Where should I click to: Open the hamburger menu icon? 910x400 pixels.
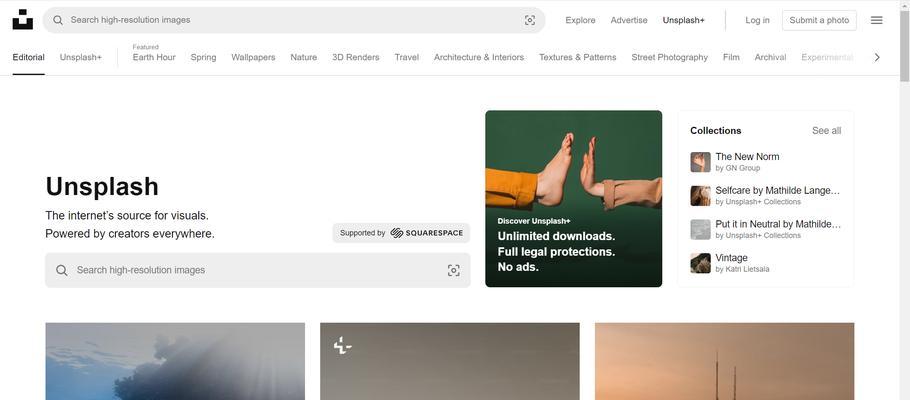(876, 20)
